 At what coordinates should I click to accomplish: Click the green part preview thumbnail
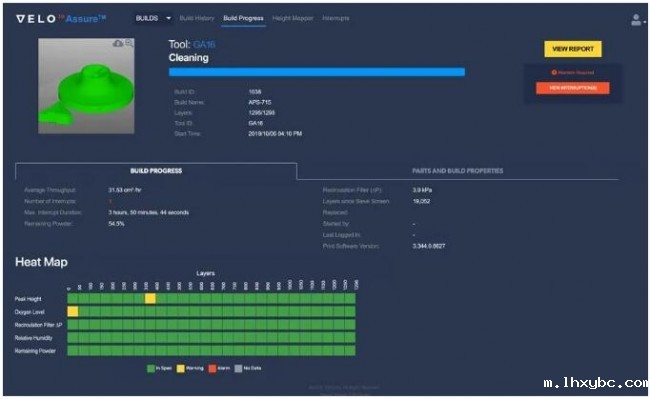(x=86, y=86)
